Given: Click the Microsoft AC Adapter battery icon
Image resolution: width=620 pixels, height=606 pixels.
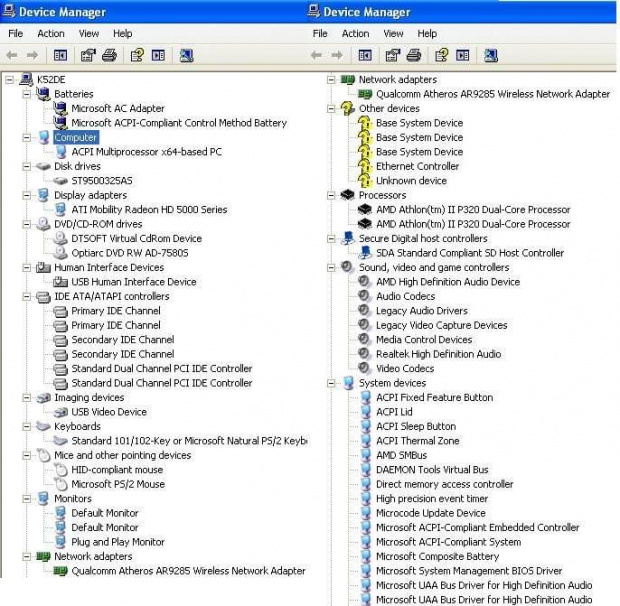Looking at the screenshot, I should click(60, 108).
